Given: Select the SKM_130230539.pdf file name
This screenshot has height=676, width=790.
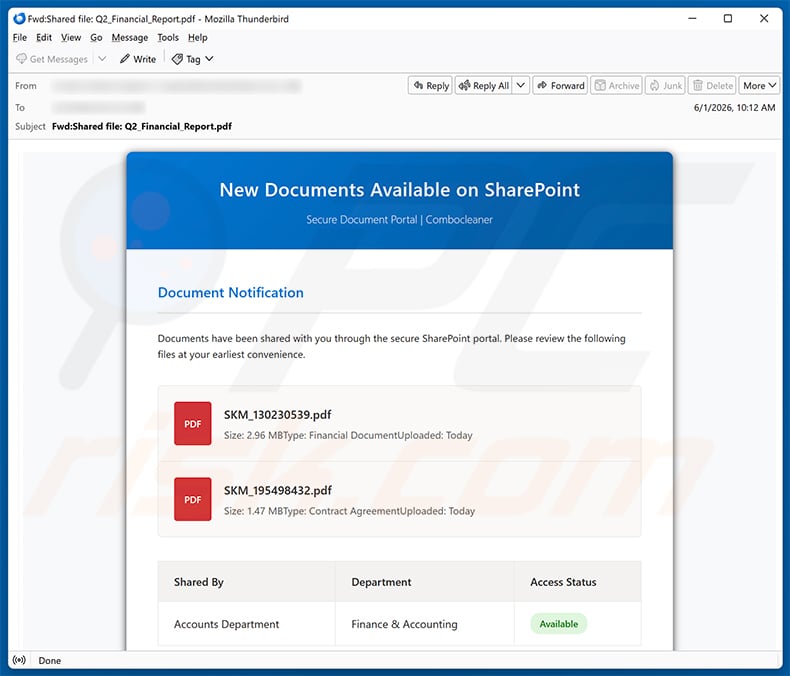Looking at the screenshot, I should (x=278, y=415).
